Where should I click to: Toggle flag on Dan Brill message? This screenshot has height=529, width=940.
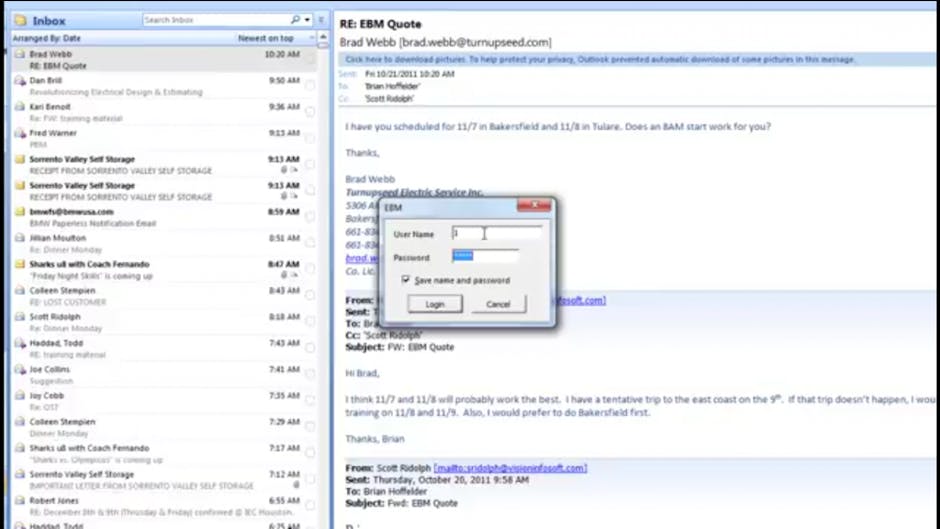pyautogui.click(x=310, y=86)
